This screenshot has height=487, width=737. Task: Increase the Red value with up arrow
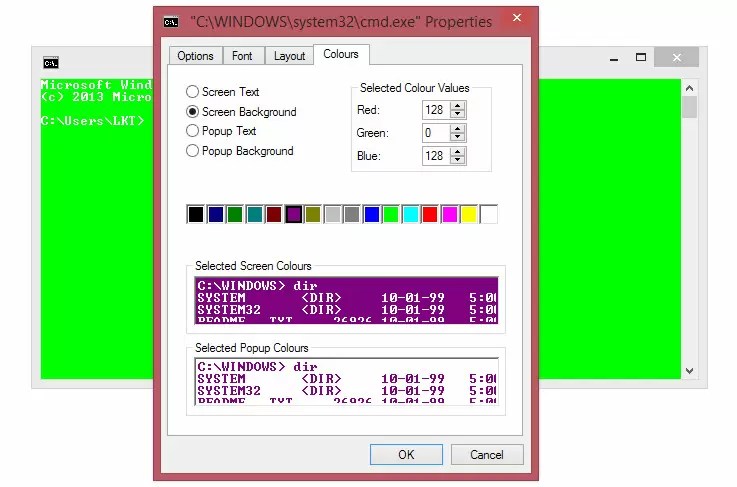click(x=457, y=106)
